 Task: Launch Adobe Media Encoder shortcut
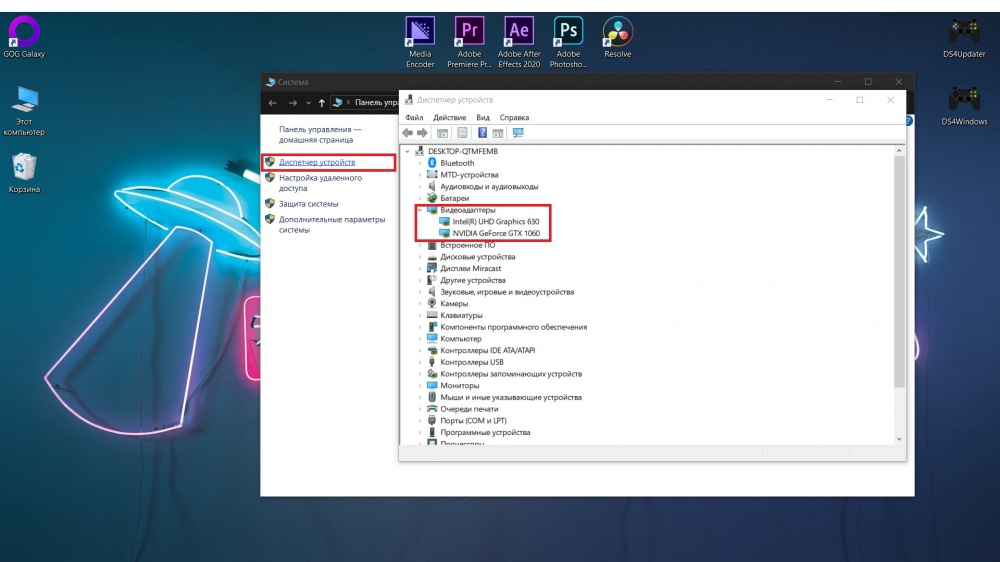[420, 41]
